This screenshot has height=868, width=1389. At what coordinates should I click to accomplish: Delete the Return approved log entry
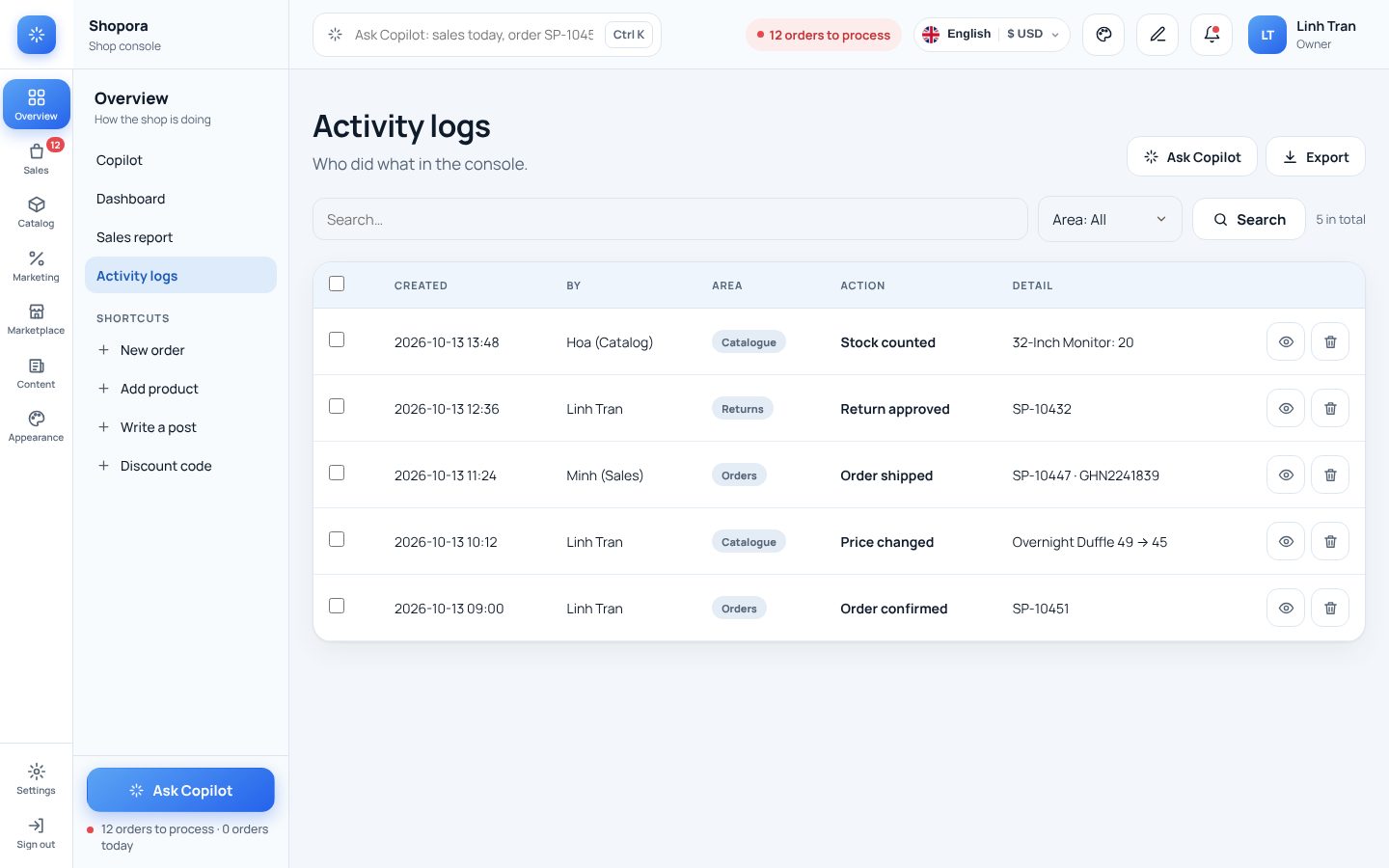(x=1330, y=408)
